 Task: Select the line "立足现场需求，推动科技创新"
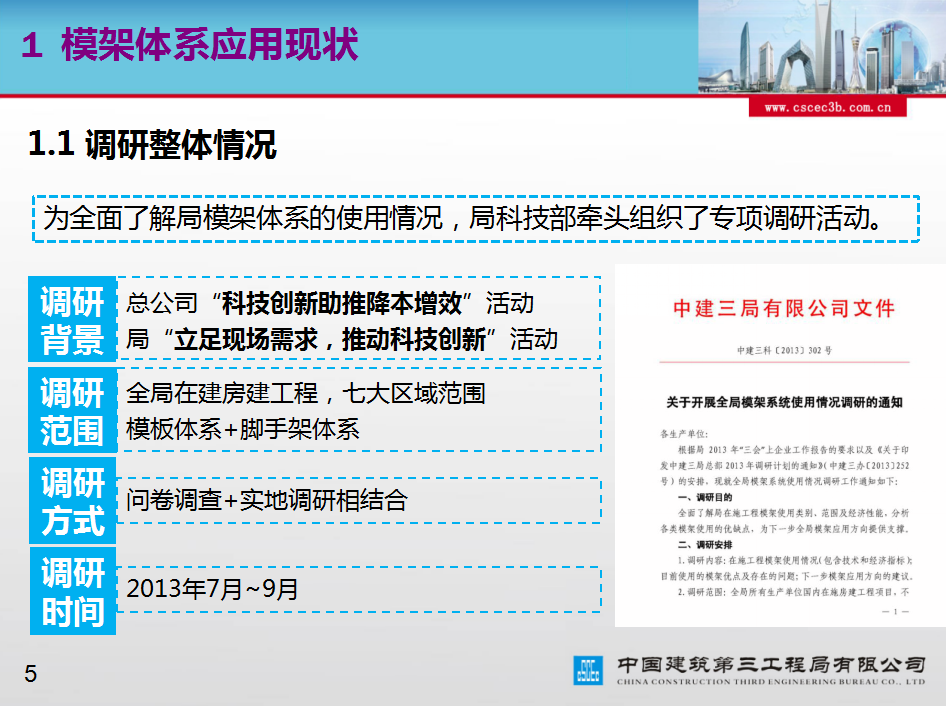click(330, 340)
